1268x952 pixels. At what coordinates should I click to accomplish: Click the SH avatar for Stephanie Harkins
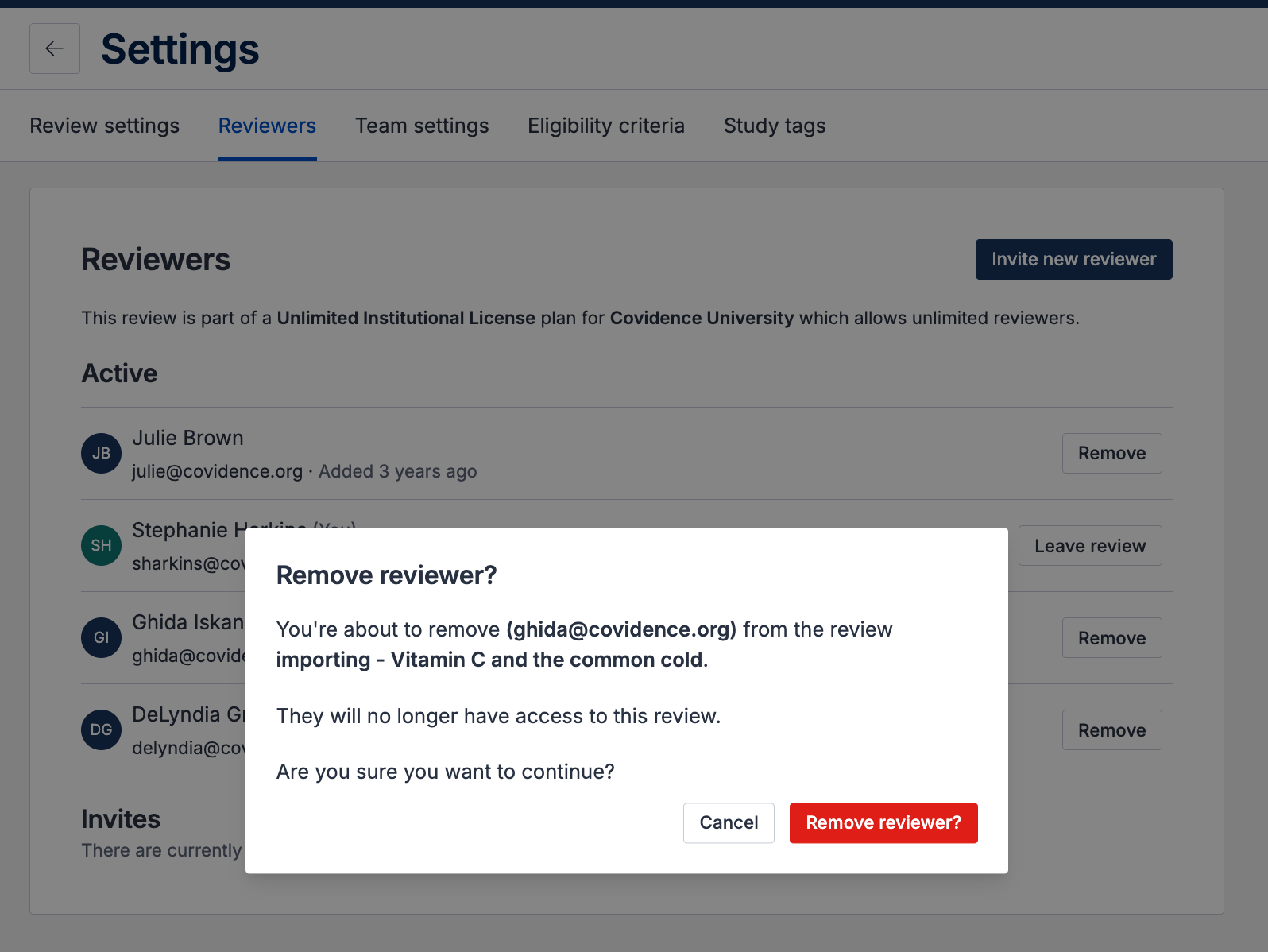101,545
